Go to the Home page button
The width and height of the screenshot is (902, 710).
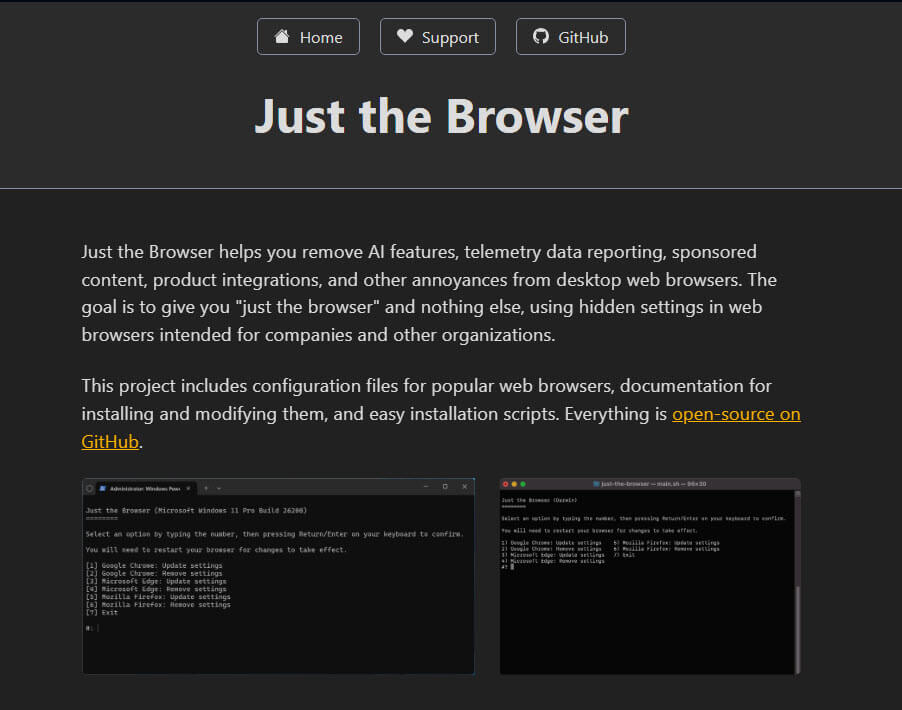pyautogui.click(x=308, y=37)
